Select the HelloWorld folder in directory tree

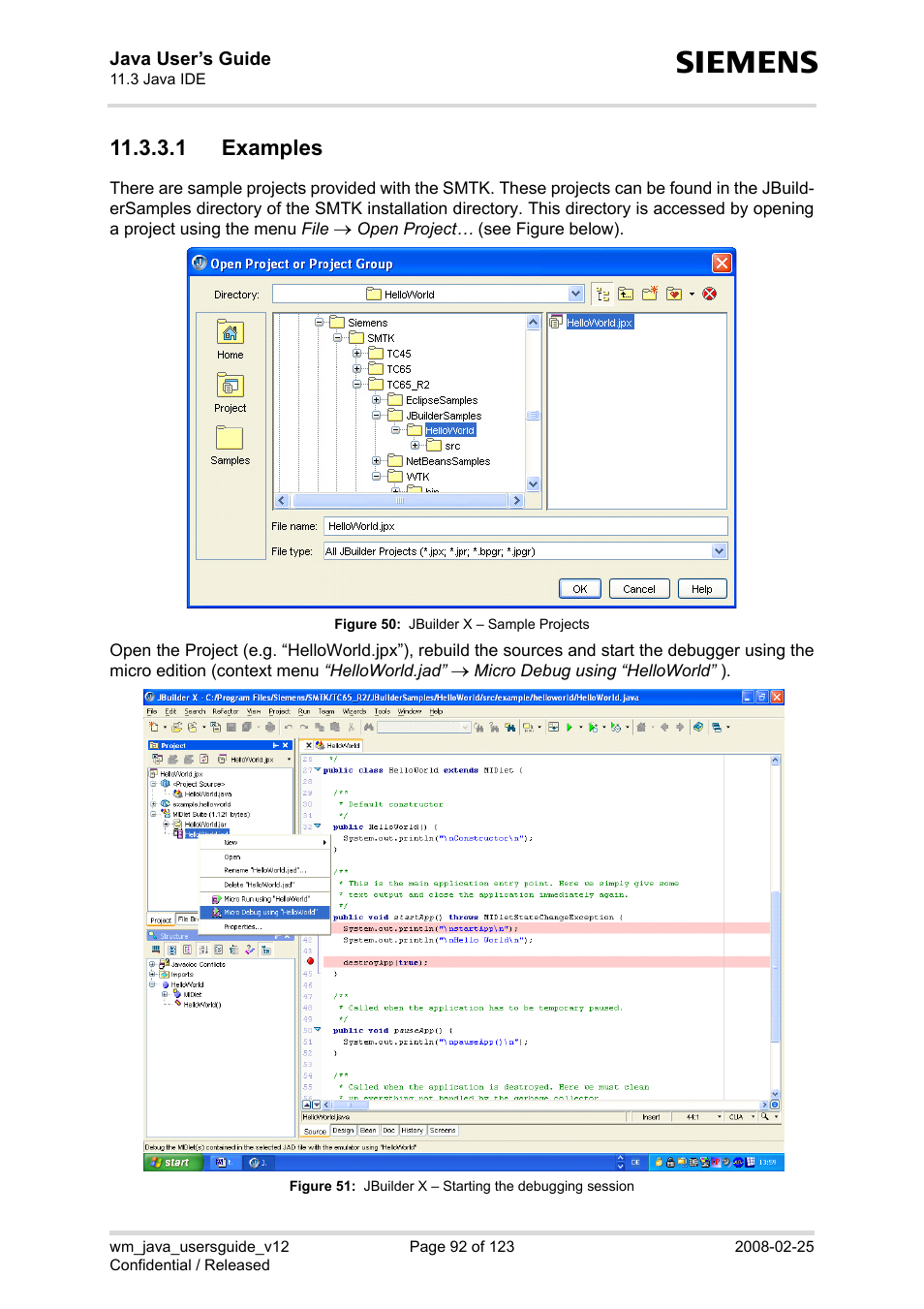click(449, 430)
